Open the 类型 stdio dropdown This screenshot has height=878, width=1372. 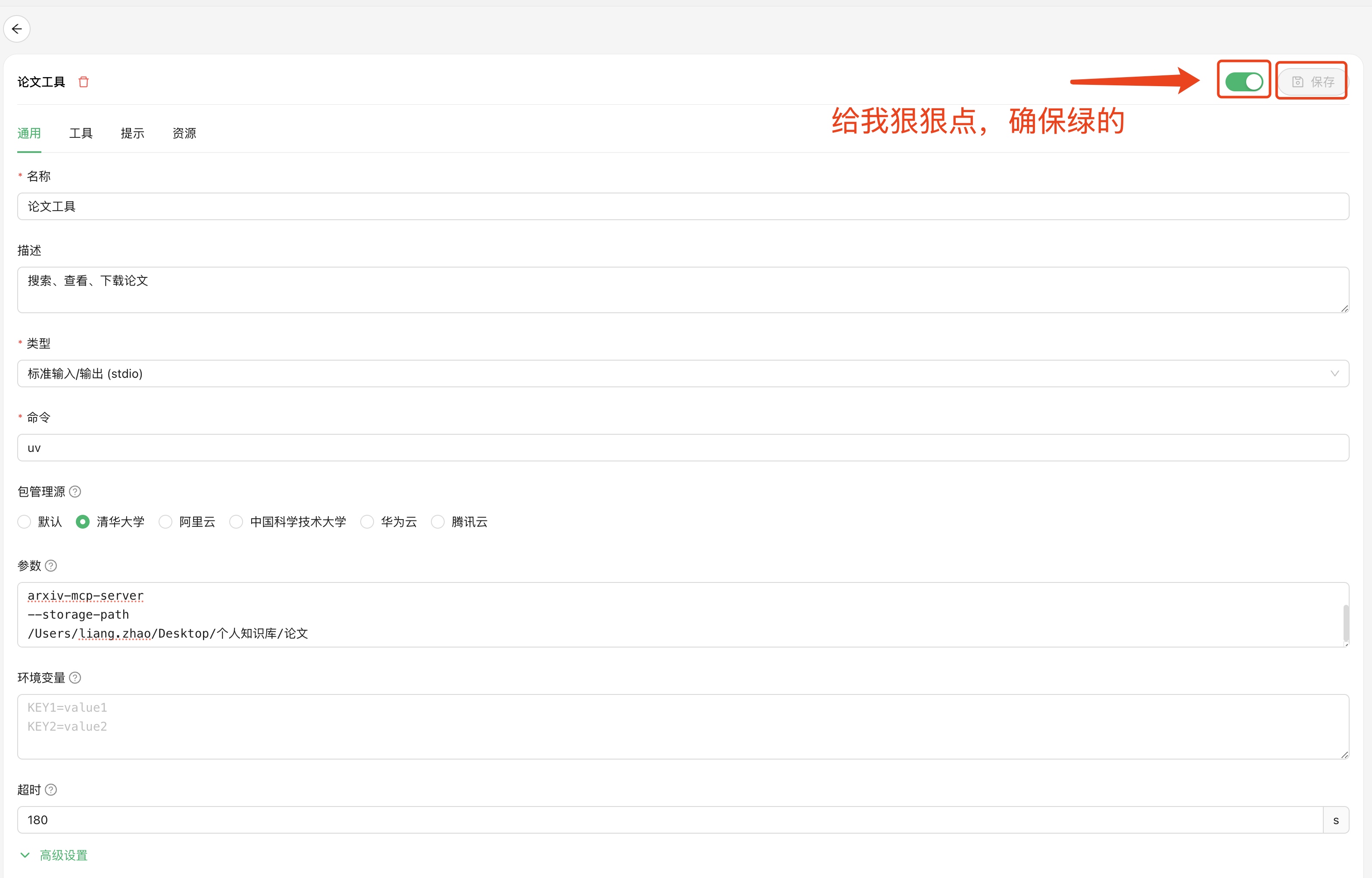coord(683,374)
